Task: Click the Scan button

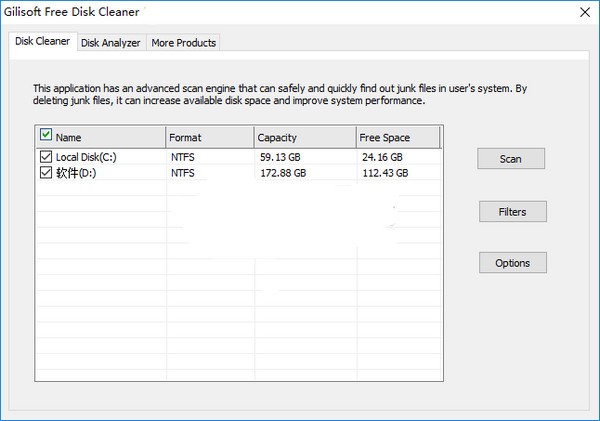Action: [510, 159]
